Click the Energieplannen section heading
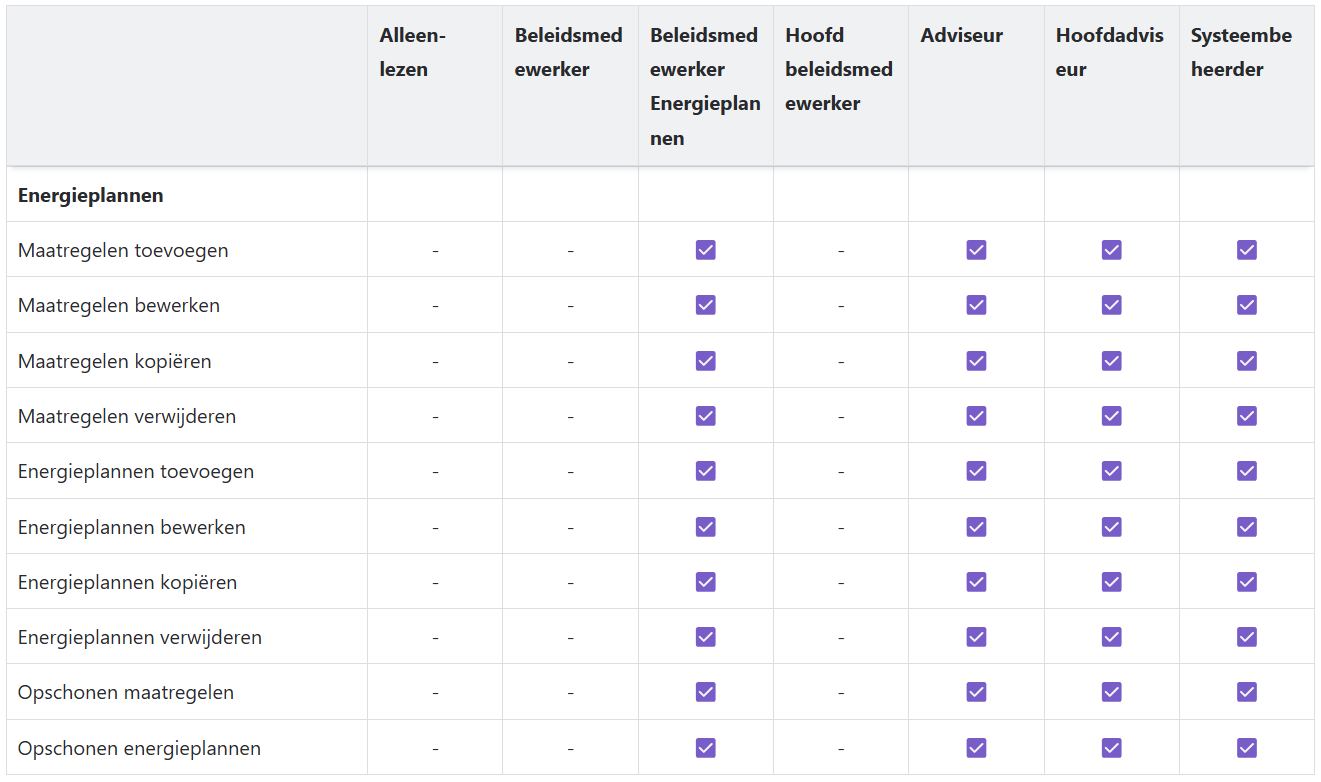The width and height of the screenshot is (1321, 782). coord(91,196)
